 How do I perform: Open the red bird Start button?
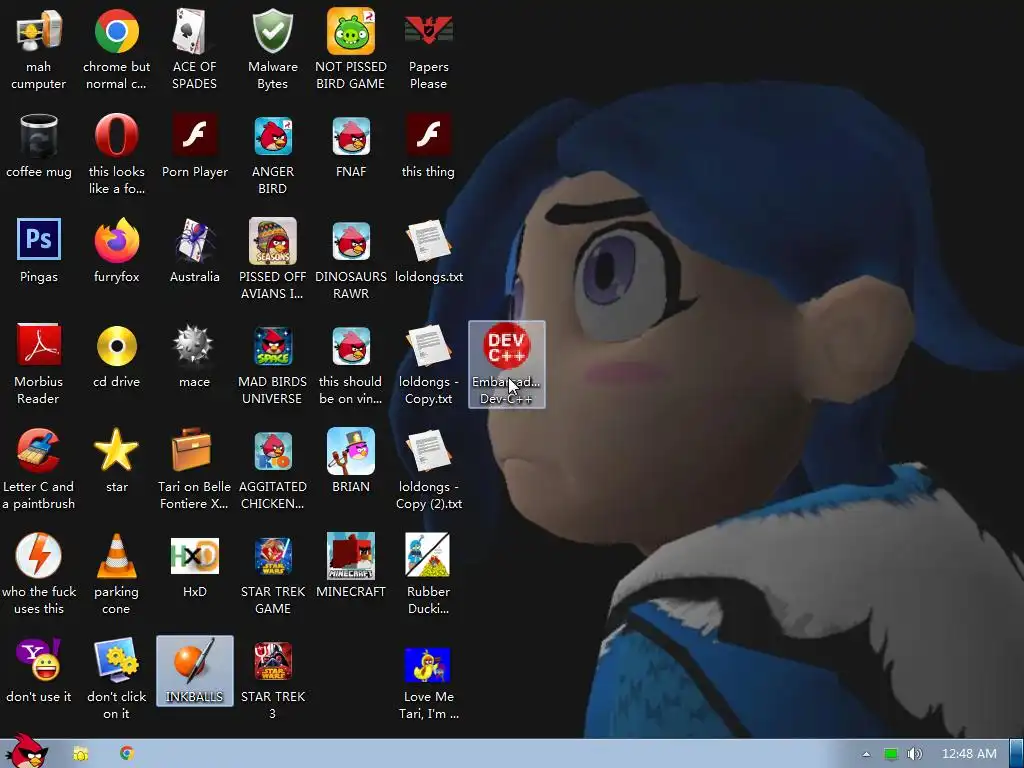[26, 752]
